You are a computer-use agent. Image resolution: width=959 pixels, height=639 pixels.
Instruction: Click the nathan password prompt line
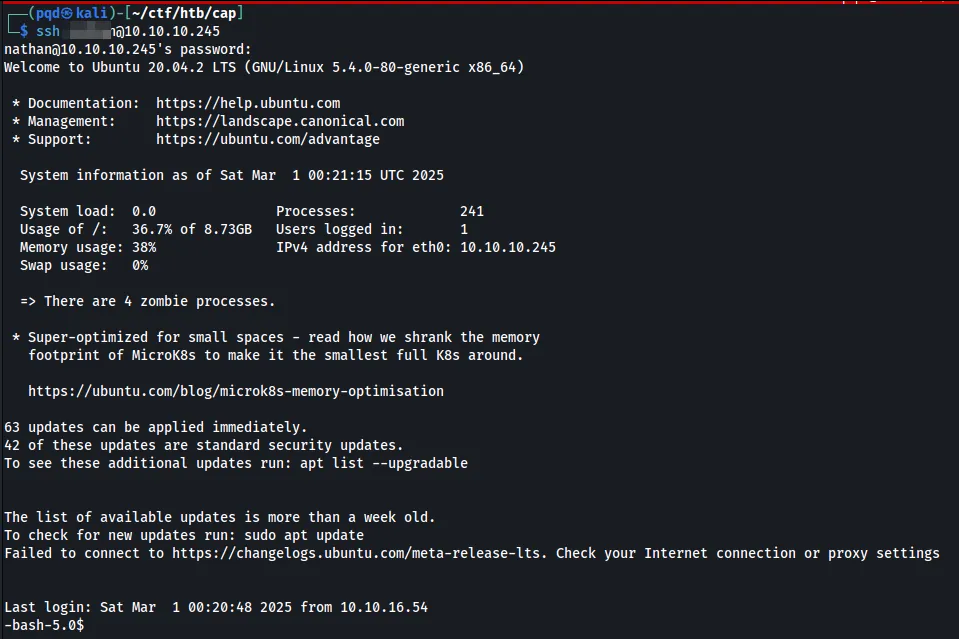click(x=128, y=49)
